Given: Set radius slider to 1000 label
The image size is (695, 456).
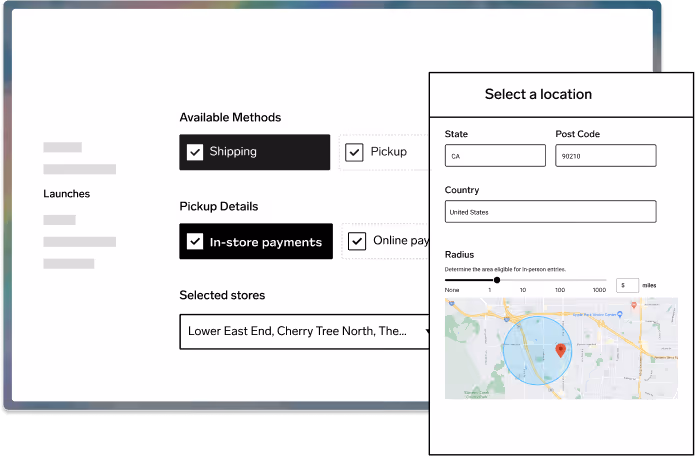Looking at the screenshot, I should 599,290.
